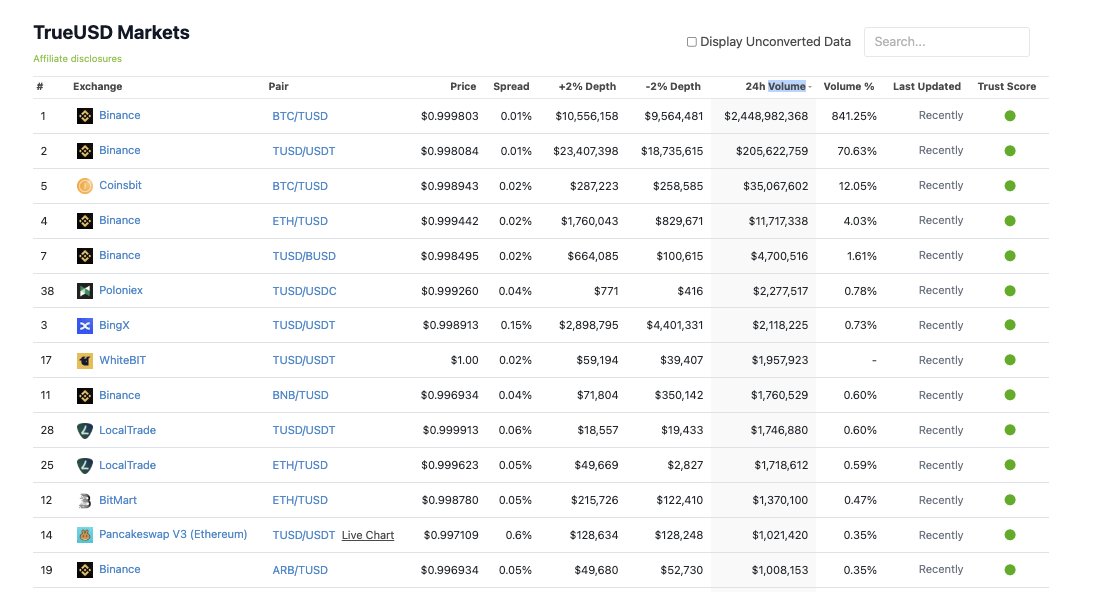Sort table by -2% Depth header
Screen dimensions: 1106x592
pyautogui.click(x=673, y=86)
